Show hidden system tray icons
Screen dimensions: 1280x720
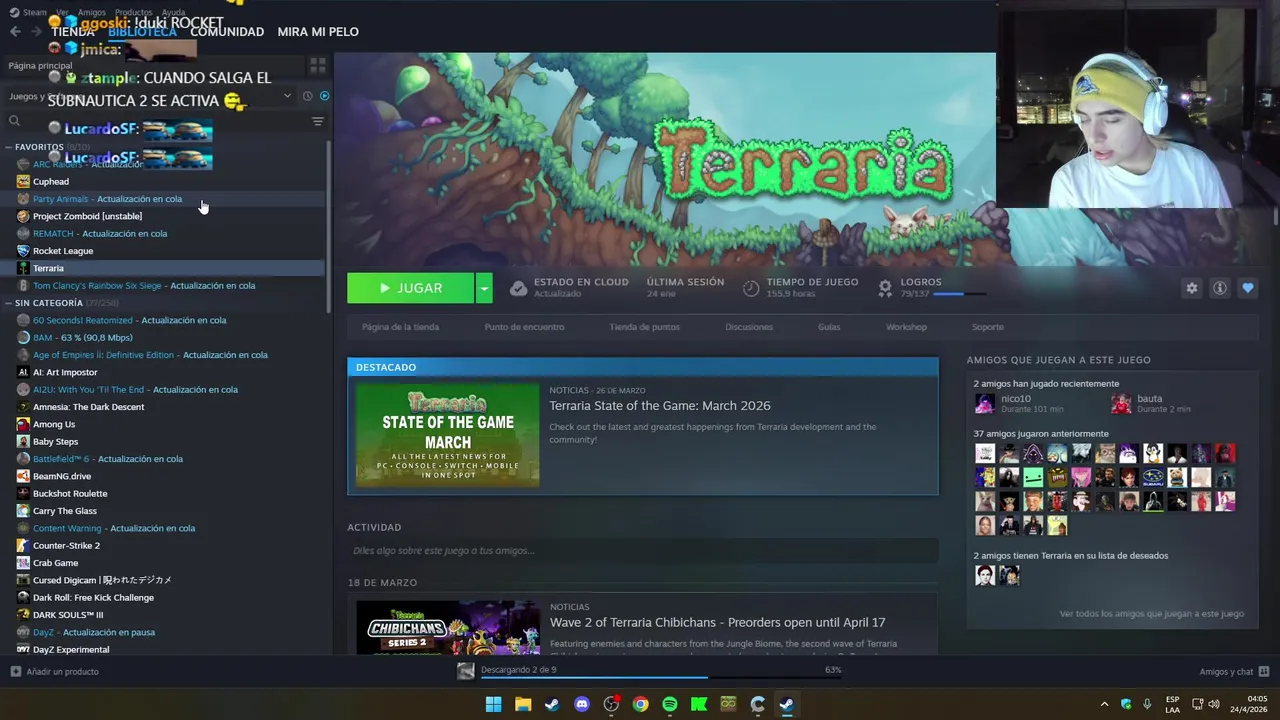(x=1104, y=704)
